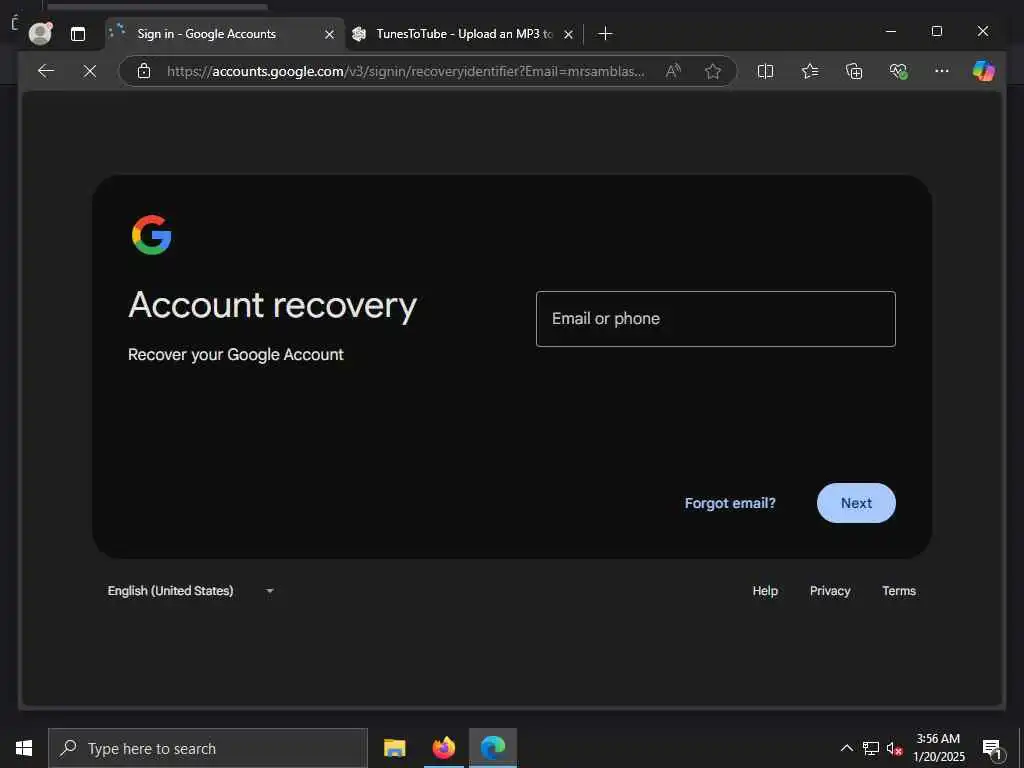Open Browser essentials heart icon
Viewport: 1024px width, 768px height.
[x=899, y=71]
